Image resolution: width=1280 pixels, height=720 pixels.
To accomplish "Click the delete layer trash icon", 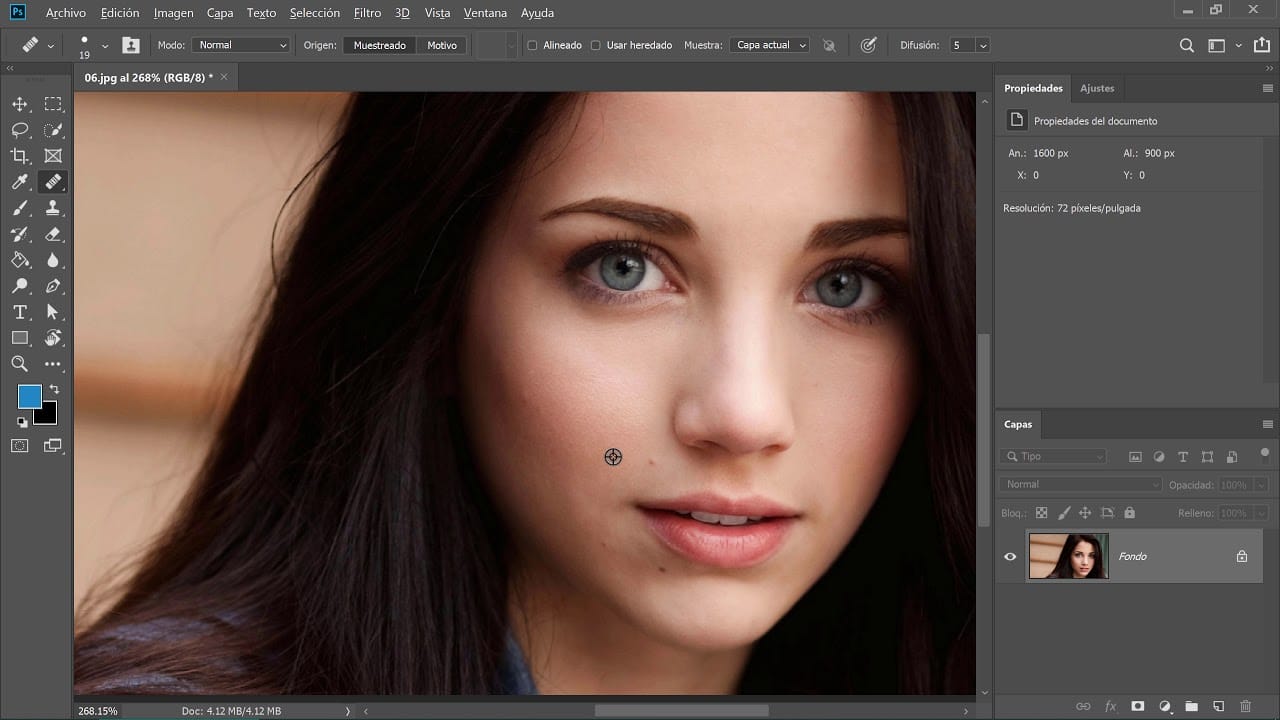I will pos(1245,707).
